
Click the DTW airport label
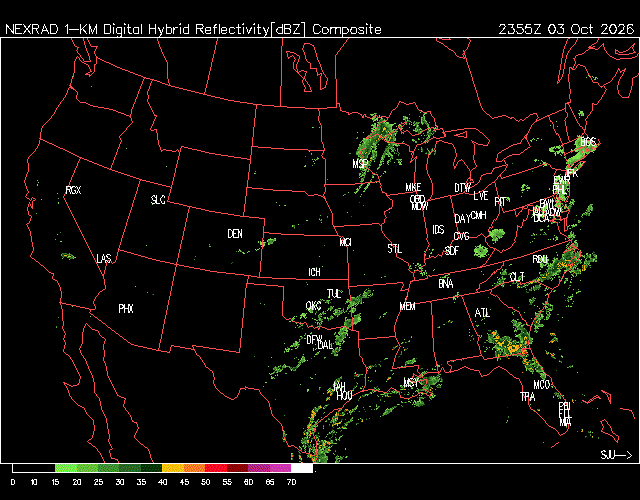pyautogui.click(x=462, y=188)
